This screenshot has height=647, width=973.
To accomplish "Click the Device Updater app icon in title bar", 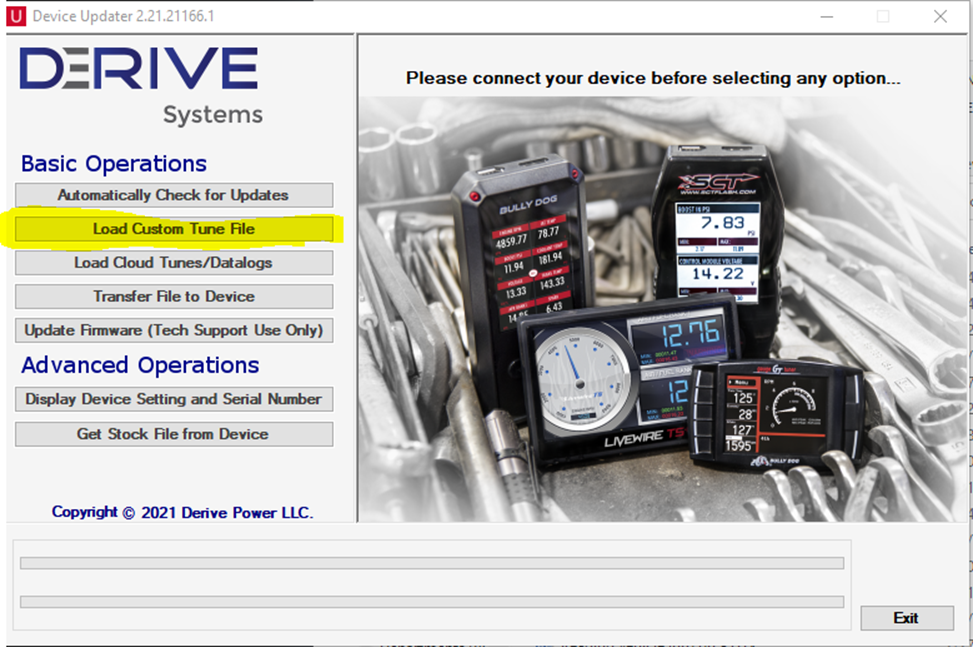I will (16, 16).
